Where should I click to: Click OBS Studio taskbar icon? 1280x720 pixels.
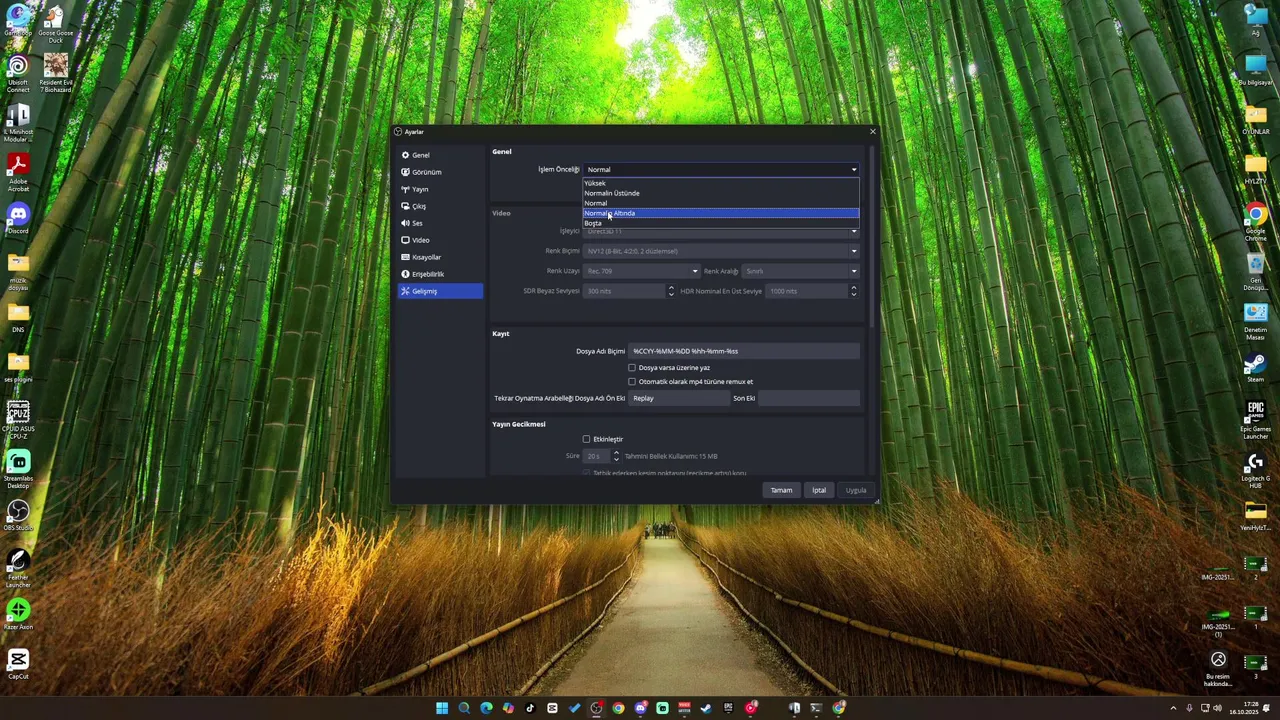click(x=596, y=708)
